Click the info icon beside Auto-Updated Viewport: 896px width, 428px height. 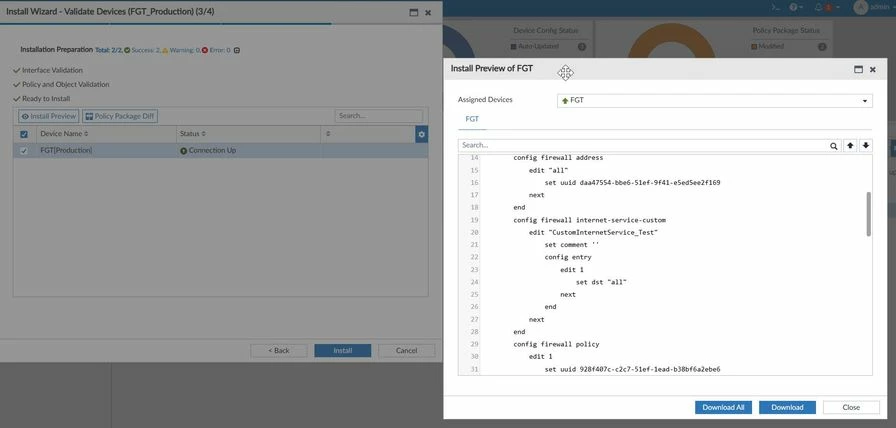tap(582, 47)
